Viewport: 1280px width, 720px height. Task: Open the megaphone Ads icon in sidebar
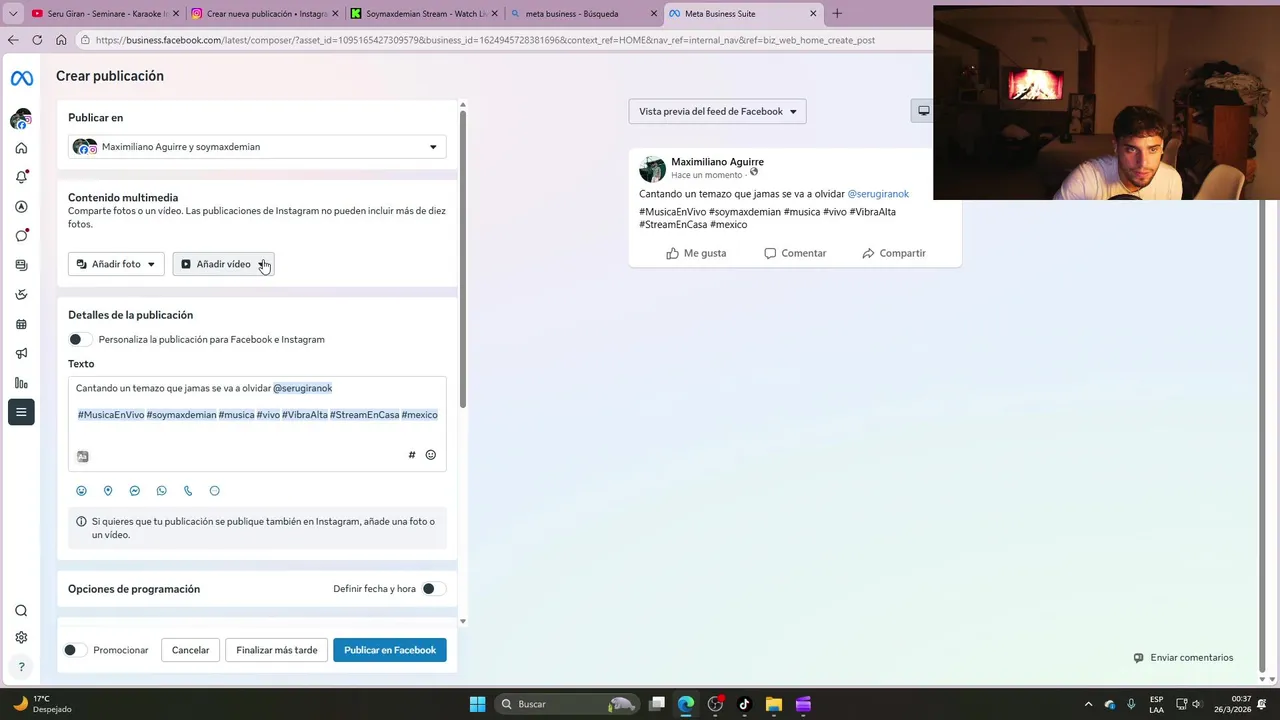(x=21, y=353)
